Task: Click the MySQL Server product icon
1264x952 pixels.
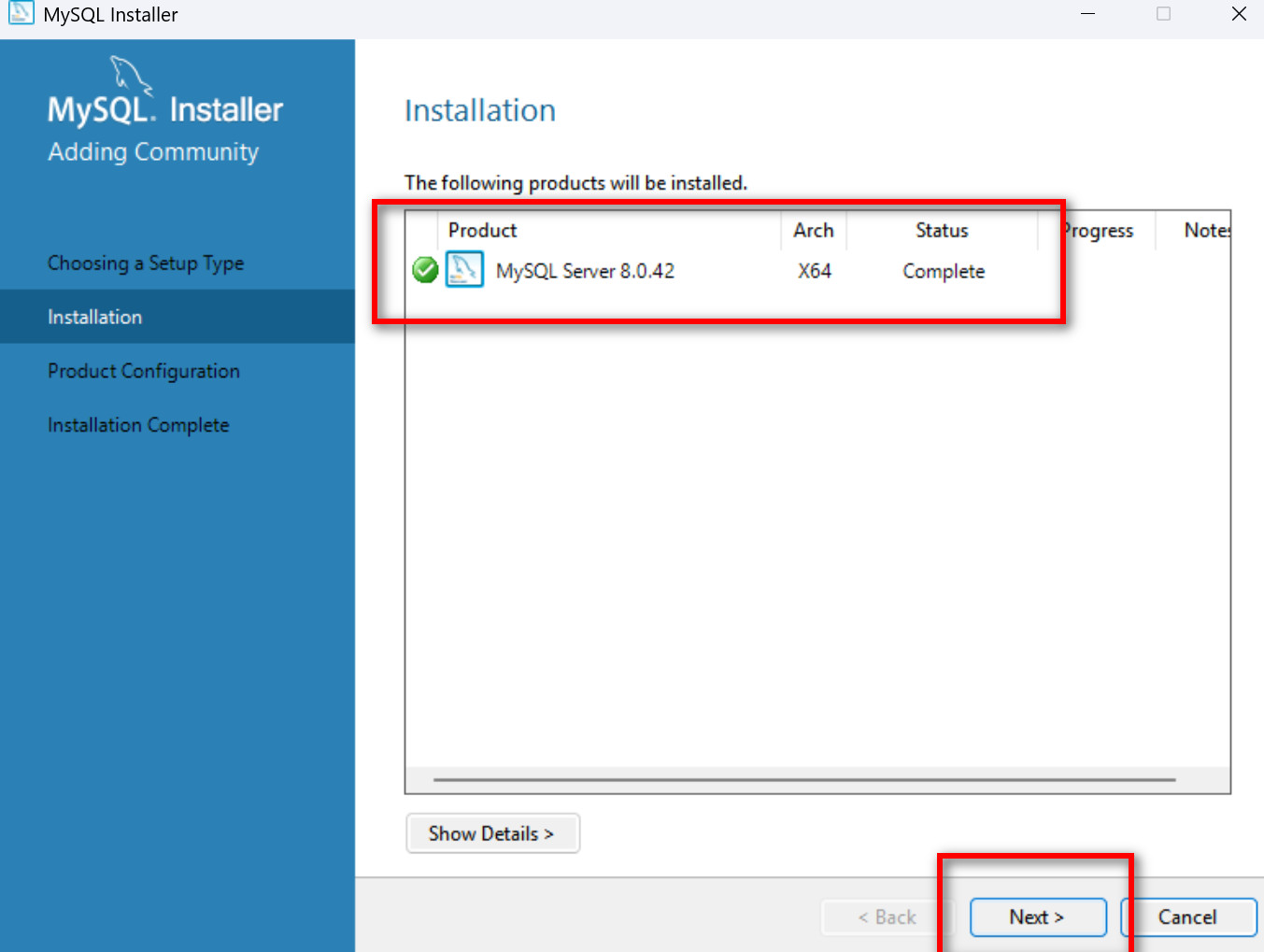Action: click(464, 270)
